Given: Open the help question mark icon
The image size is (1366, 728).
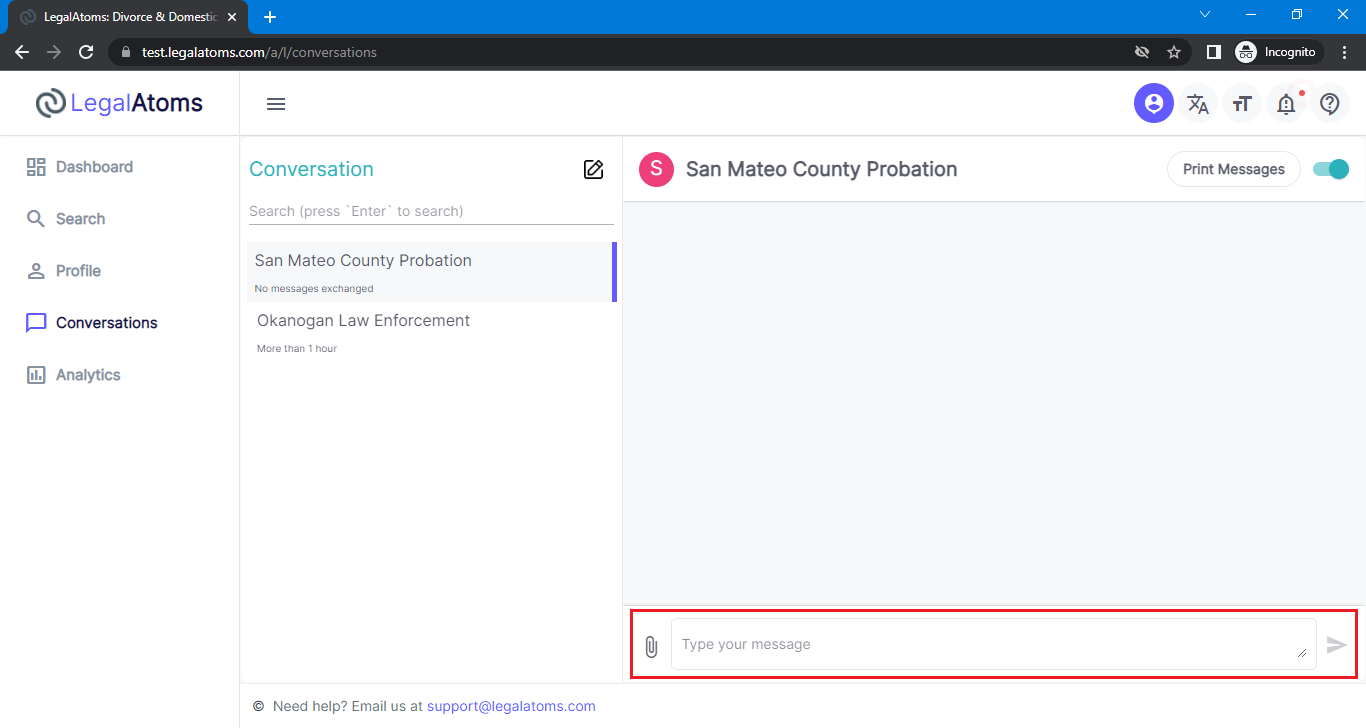Looking at the screenshot, I should point(1329,103).
